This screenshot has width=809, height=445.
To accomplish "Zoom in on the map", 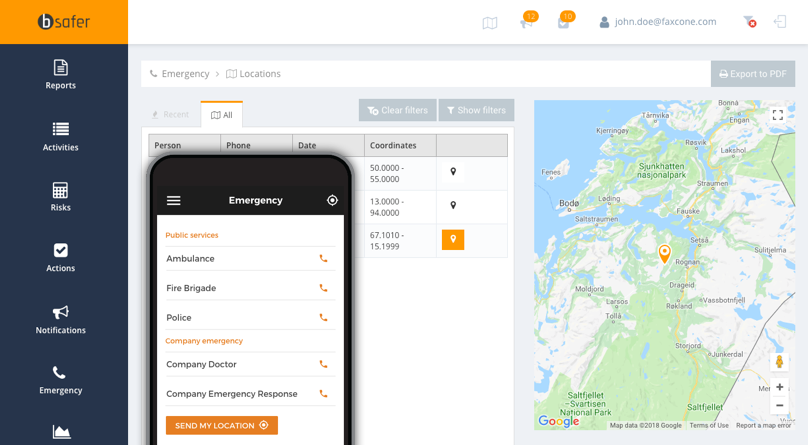I will (779, 387).
